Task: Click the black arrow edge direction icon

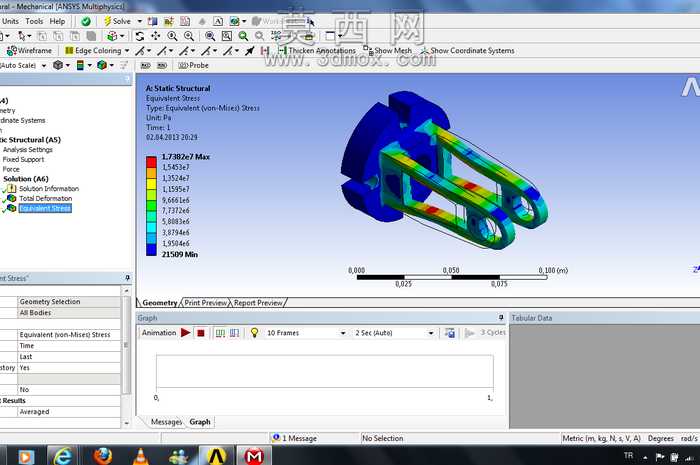Action: (x=250, y=51)
